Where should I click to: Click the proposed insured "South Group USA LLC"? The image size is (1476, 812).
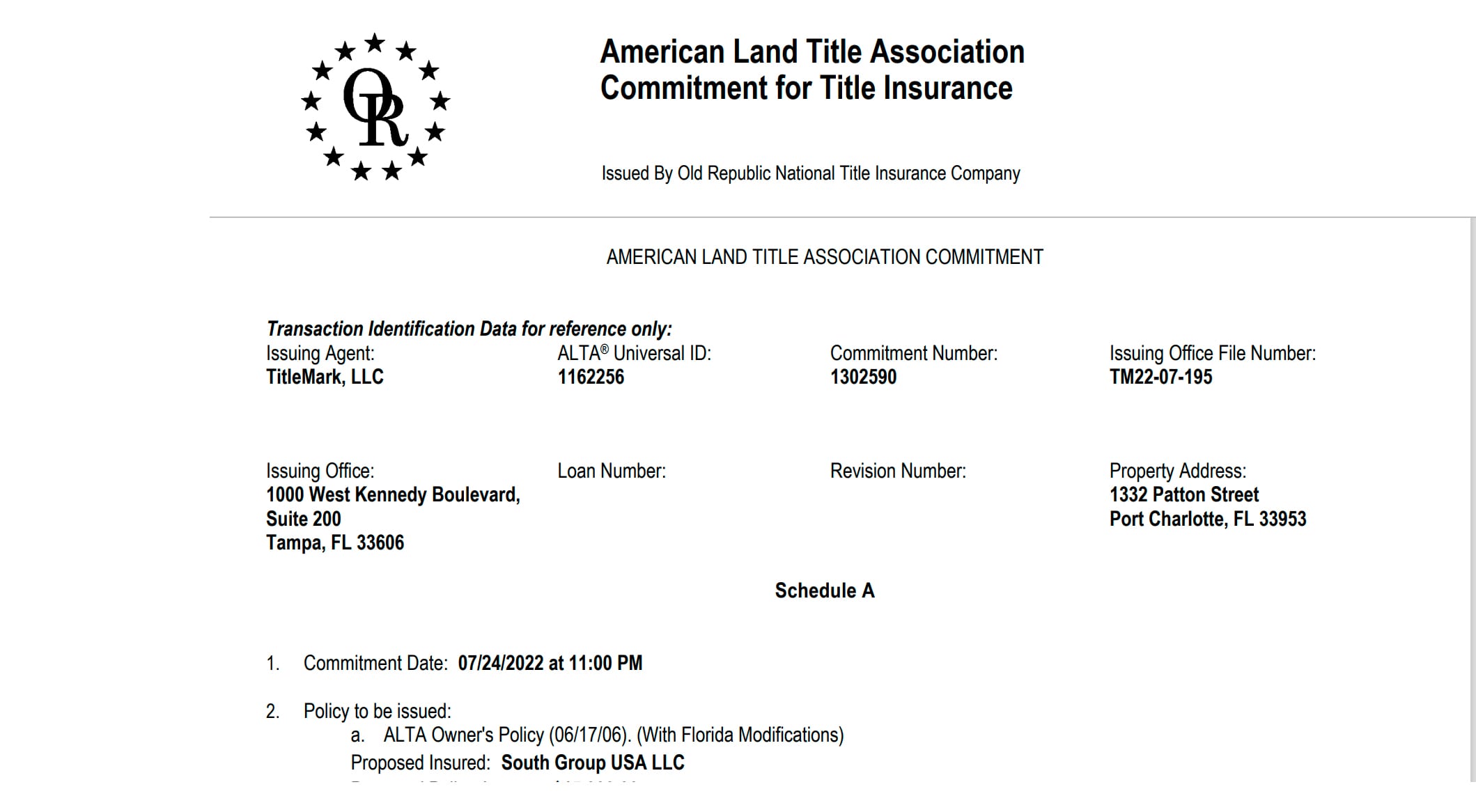pyautogui.click(x=593, y=763)
